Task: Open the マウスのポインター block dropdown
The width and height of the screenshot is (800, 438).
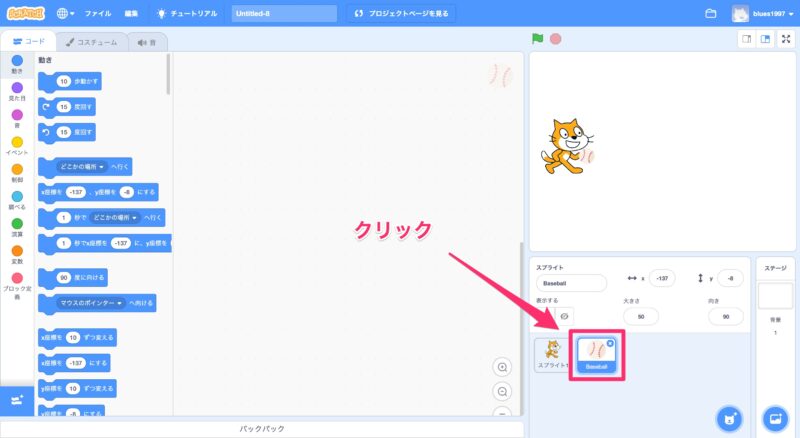Action: point(119,301)
